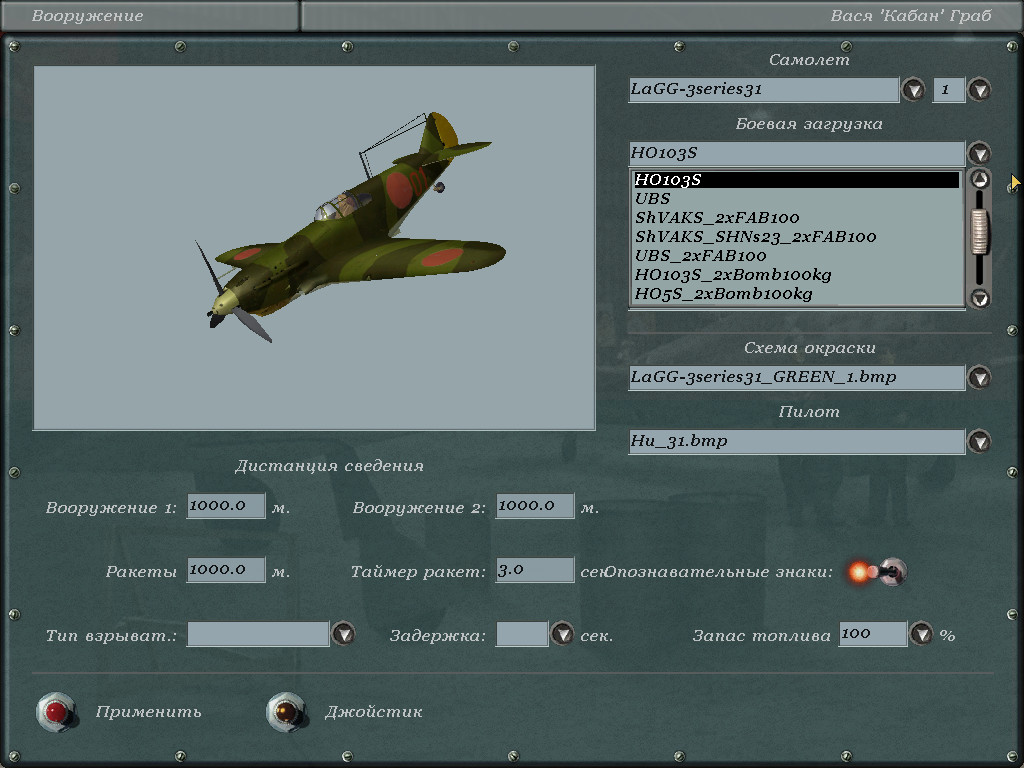This screenshot has height=768, width=1024.
Task: Click the Задержка value field
Action: [522, 633]
